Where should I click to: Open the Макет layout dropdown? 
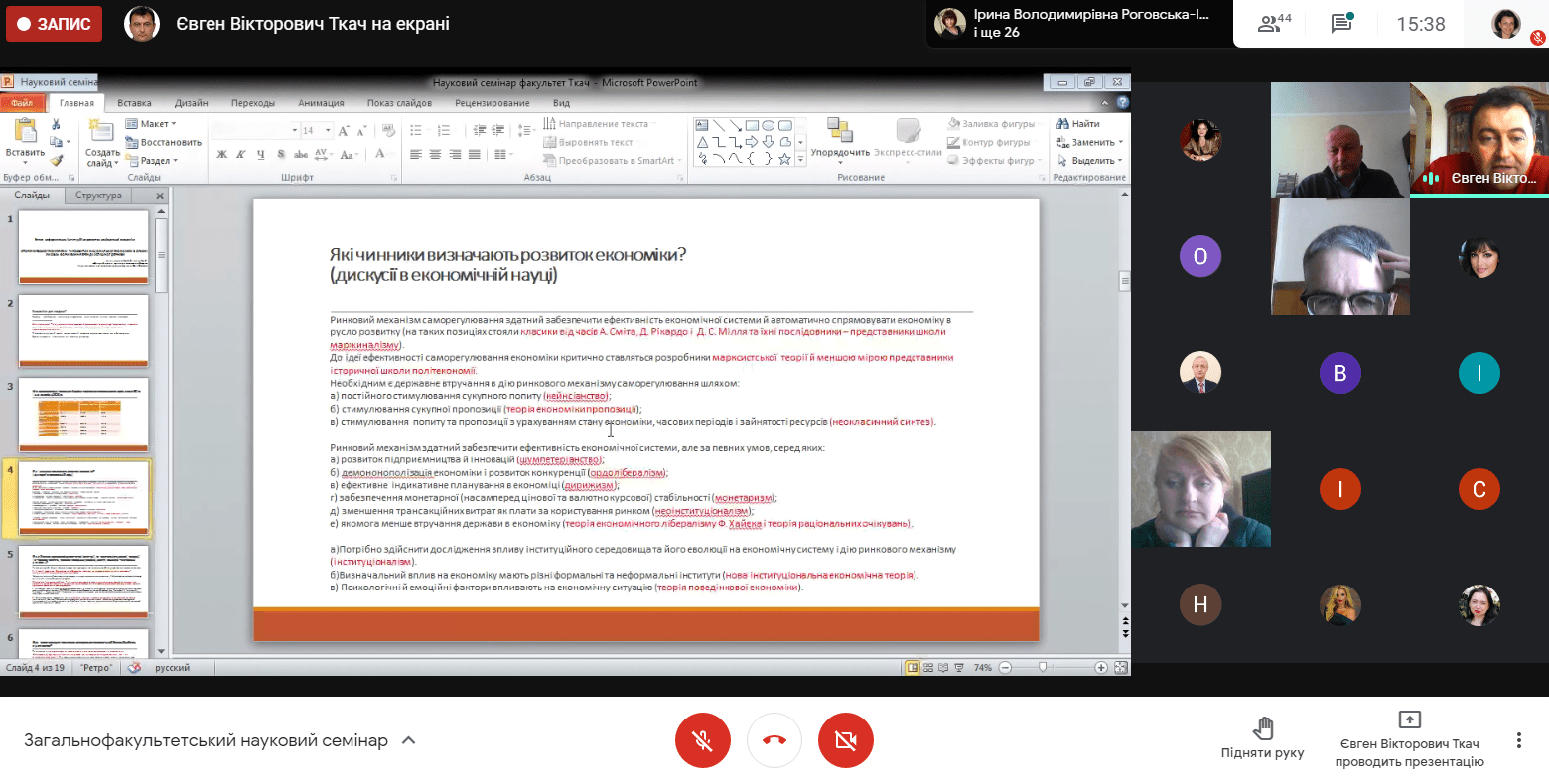[151, 124]
